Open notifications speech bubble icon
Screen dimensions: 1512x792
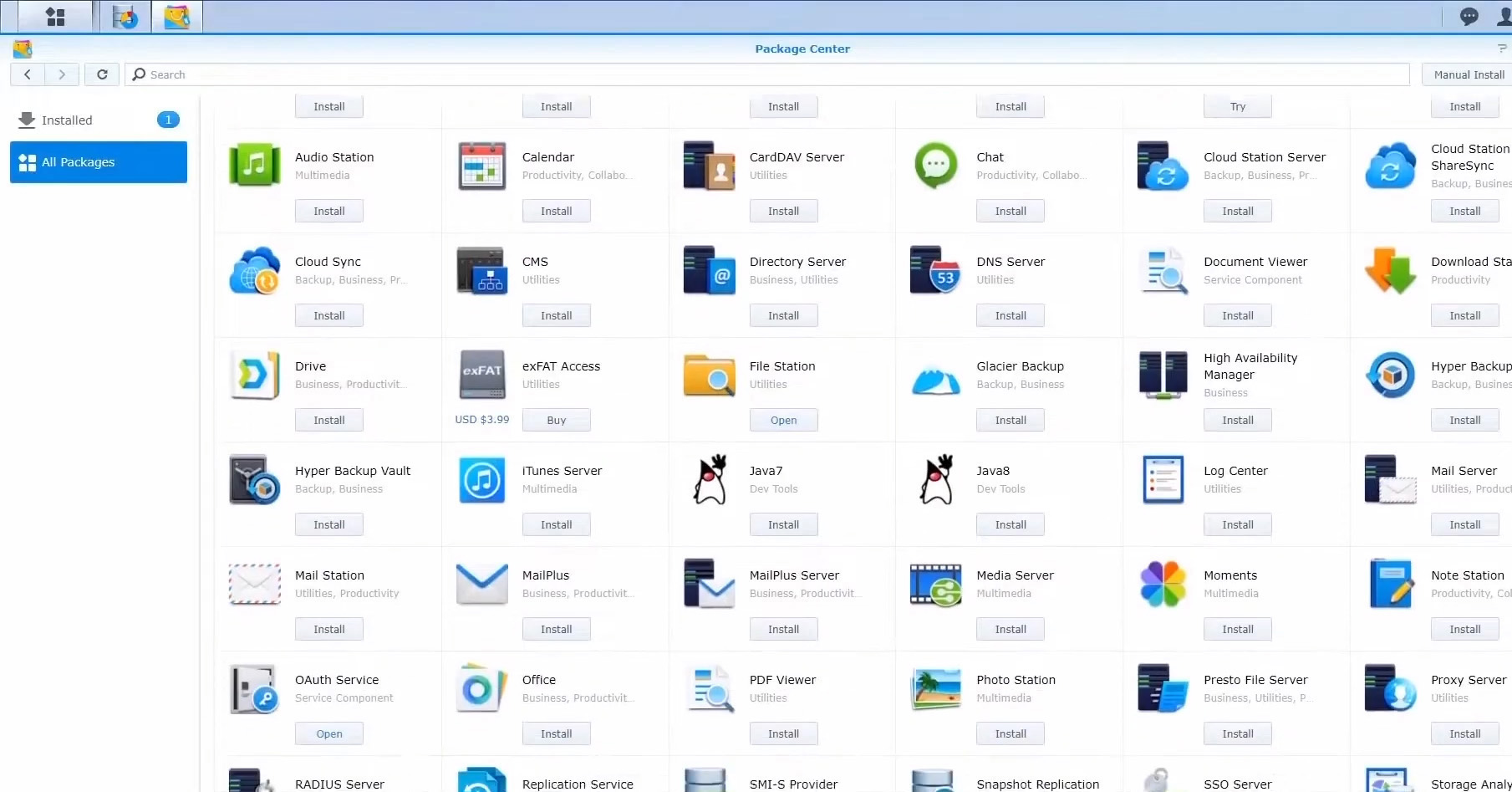click(1469, 17)
